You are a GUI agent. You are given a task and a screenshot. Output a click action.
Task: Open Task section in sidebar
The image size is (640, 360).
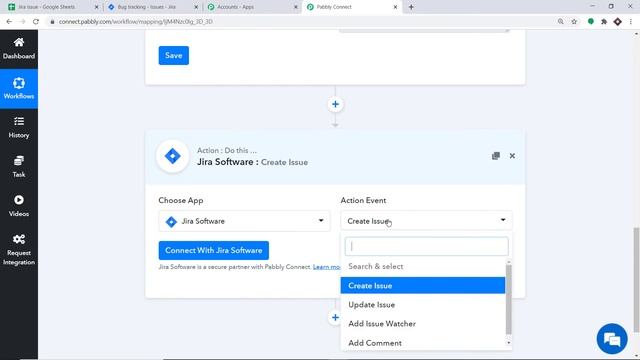point(19,167)
